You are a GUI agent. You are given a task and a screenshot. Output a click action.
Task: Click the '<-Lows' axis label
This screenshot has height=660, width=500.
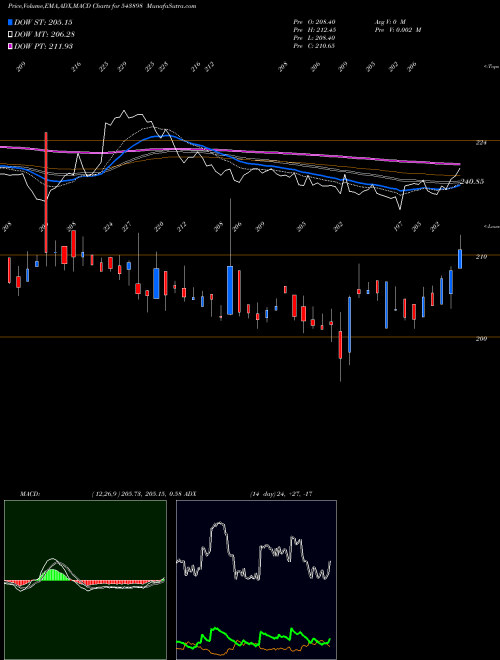pyautogui.click(x=491, y=226)
